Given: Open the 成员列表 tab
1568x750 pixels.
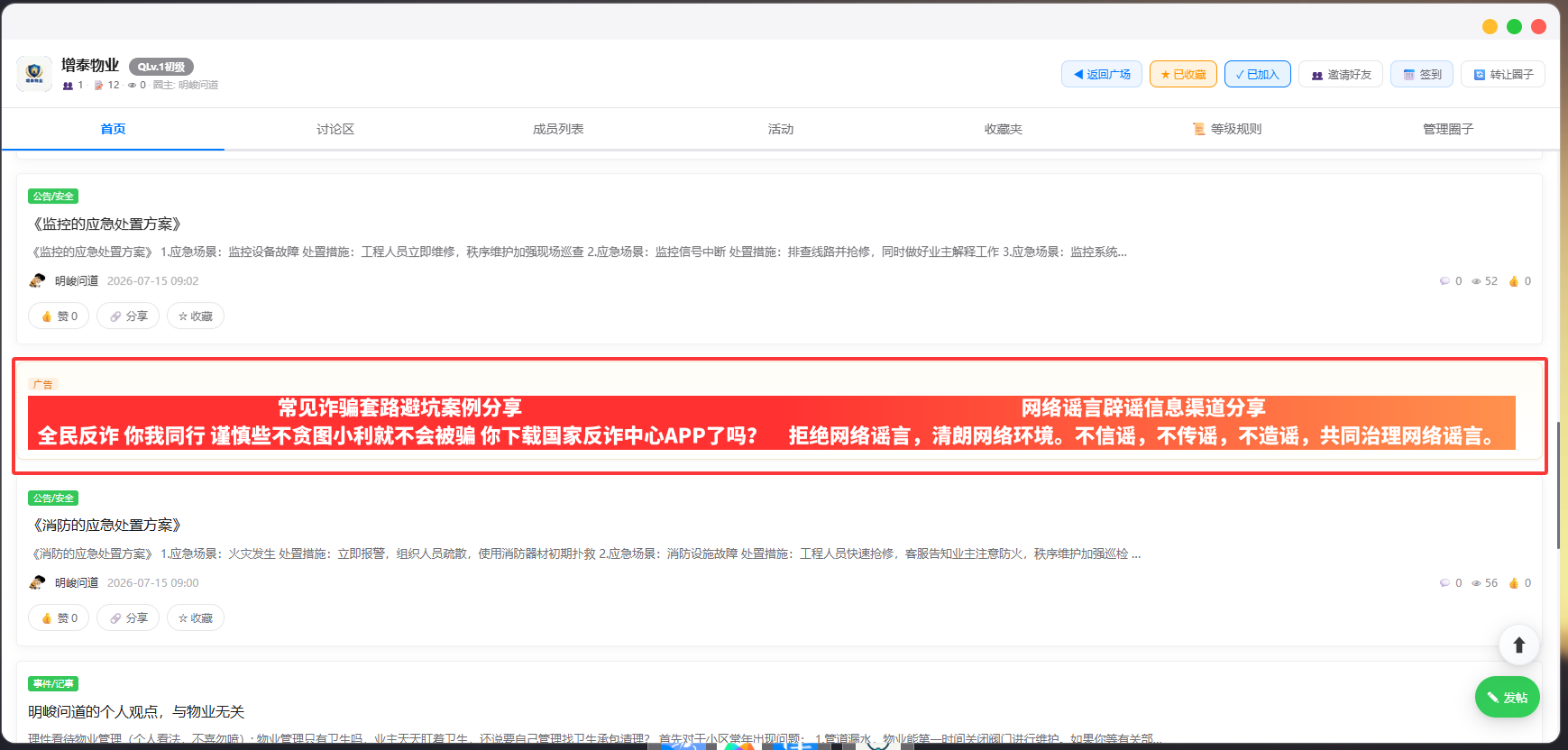Looking at the screenshot, I should click(x=558, y=129).
